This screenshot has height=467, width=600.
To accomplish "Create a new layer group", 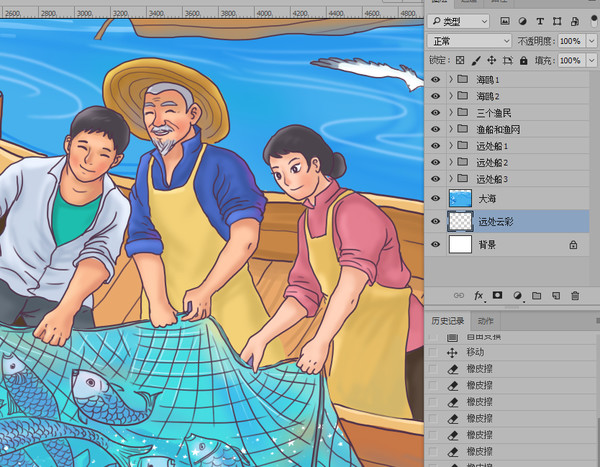I will (537, 296).
